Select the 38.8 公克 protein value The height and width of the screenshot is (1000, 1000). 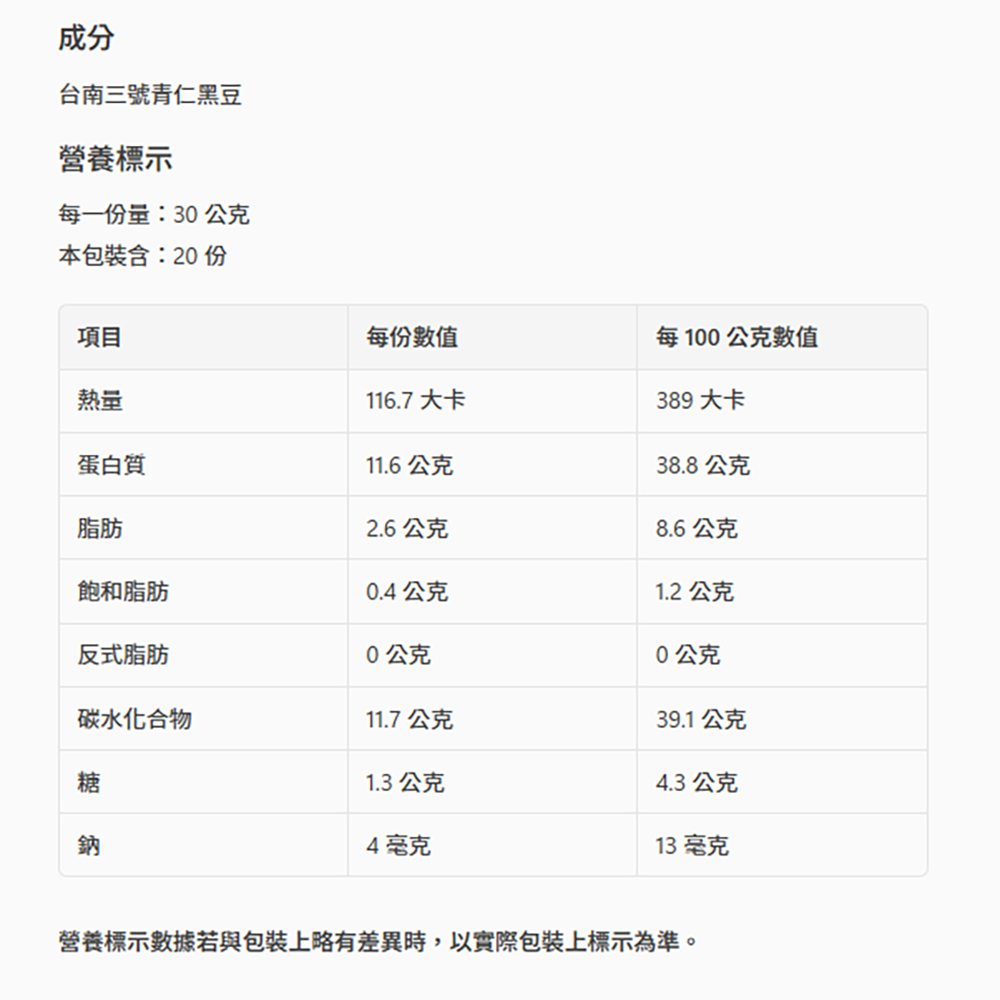coord(703,465)
